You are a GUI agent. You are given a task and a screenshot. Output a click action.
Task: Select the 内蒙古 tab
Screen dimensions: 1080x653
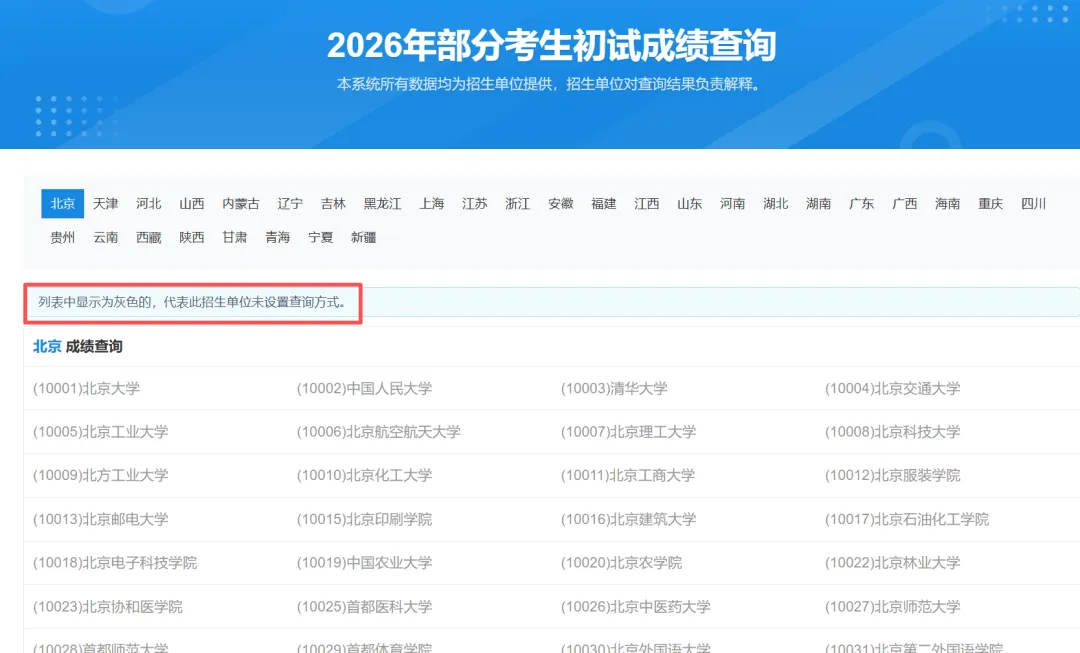coord(240,204)
